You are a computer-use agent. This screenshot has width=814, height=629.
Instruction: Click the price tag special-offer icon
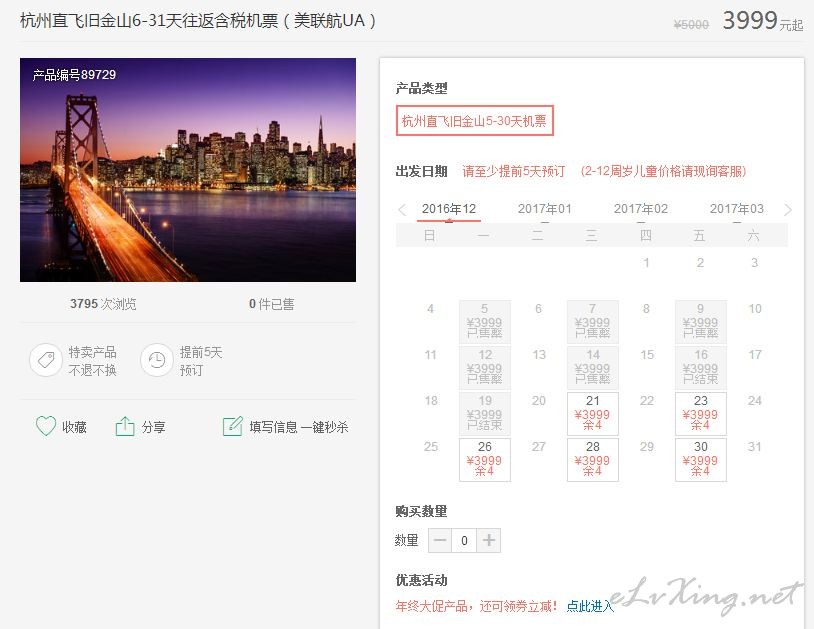point(46,360)
